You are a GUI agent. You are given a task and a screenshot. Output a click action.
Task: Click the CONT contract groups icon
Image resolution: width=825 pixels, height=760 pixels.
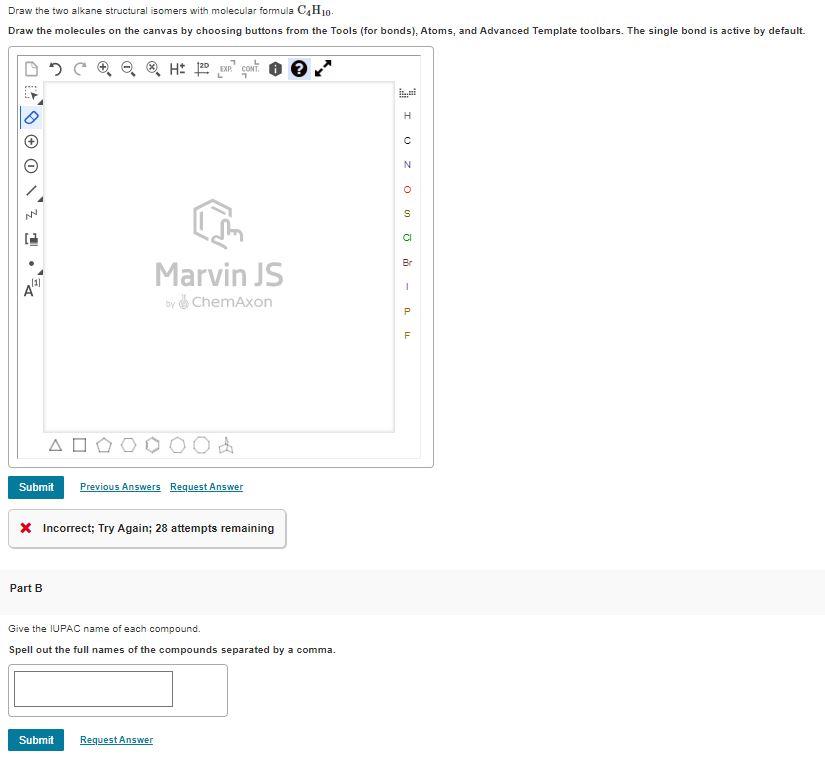[x=250, y=69]
